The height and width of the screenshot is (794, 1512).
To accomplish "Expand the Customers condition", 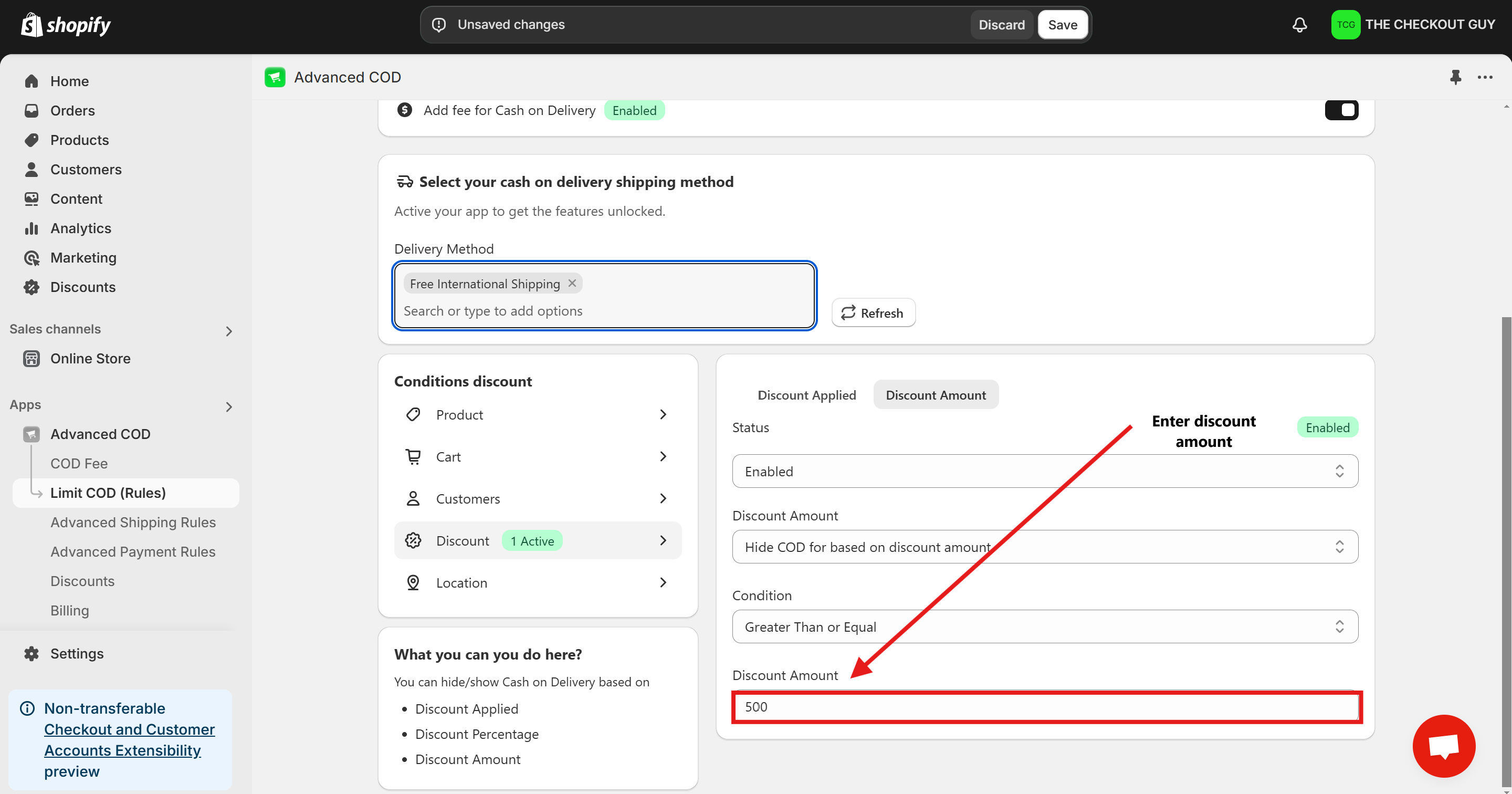I will (x=538, y=498).
